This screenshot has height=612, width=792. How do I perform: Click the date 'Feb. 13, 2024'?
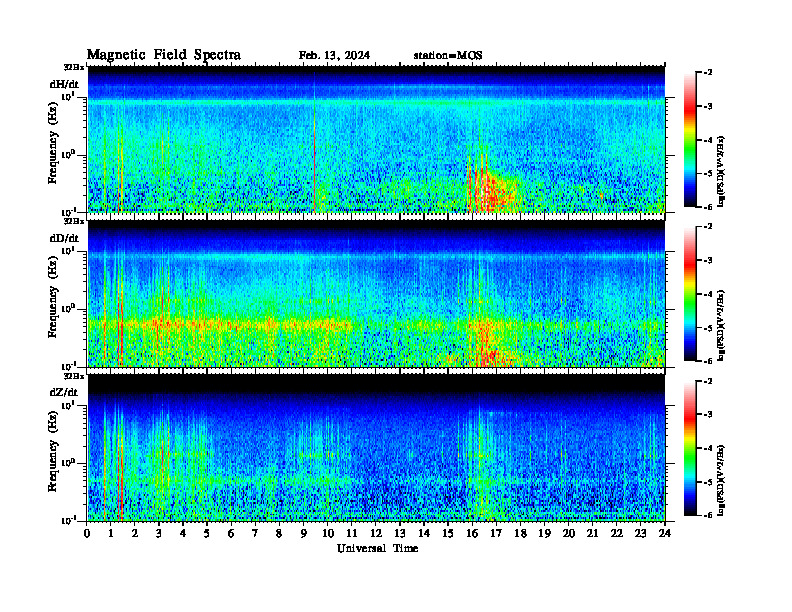(334, 56)
